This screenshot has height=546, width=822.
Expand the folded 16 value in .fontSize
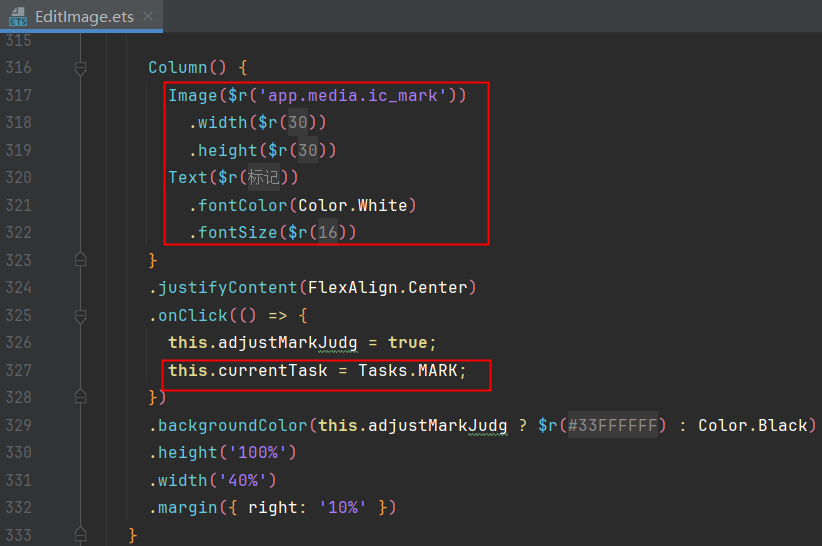click(327, 232)
